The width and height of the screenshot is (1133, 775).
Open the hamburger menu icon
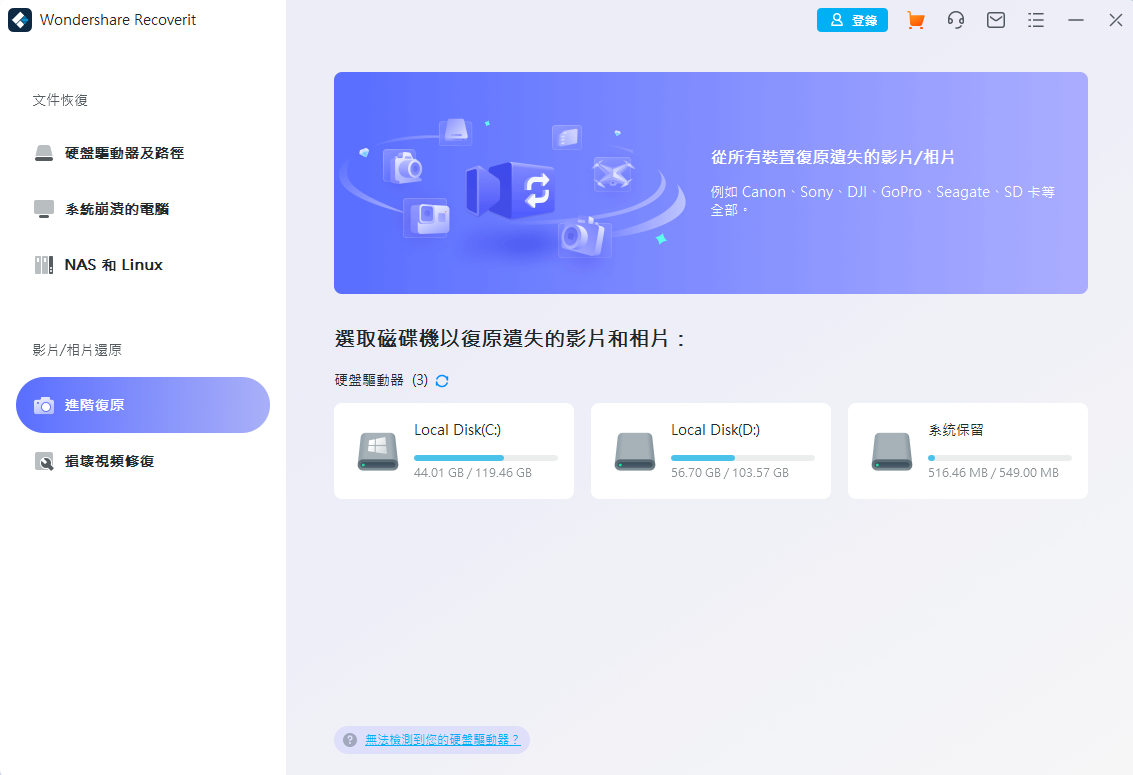(x=1036, y=20)
